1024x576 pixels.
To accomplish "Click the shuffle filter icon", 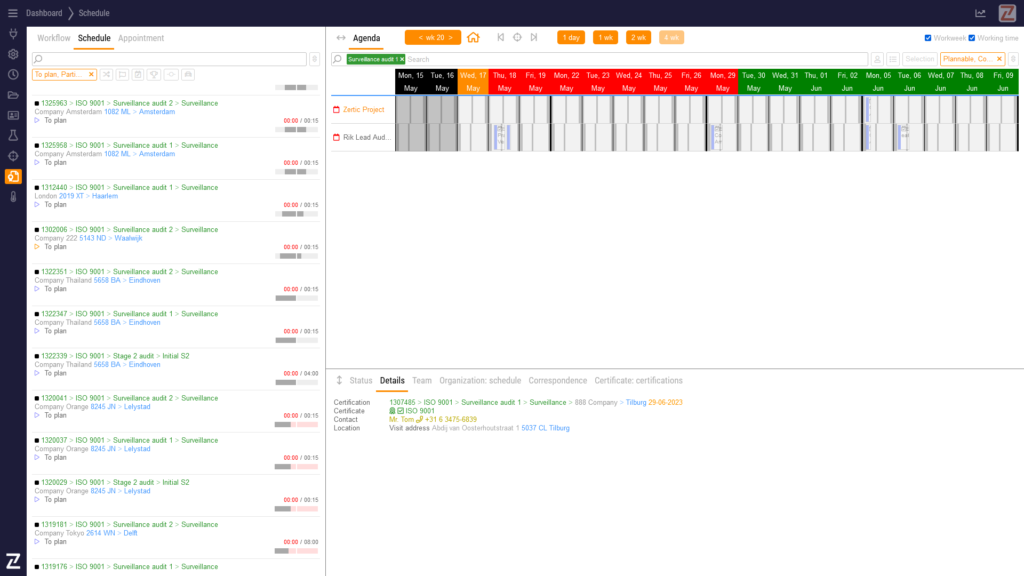I will pyautogui.click(x=106, y=74).
